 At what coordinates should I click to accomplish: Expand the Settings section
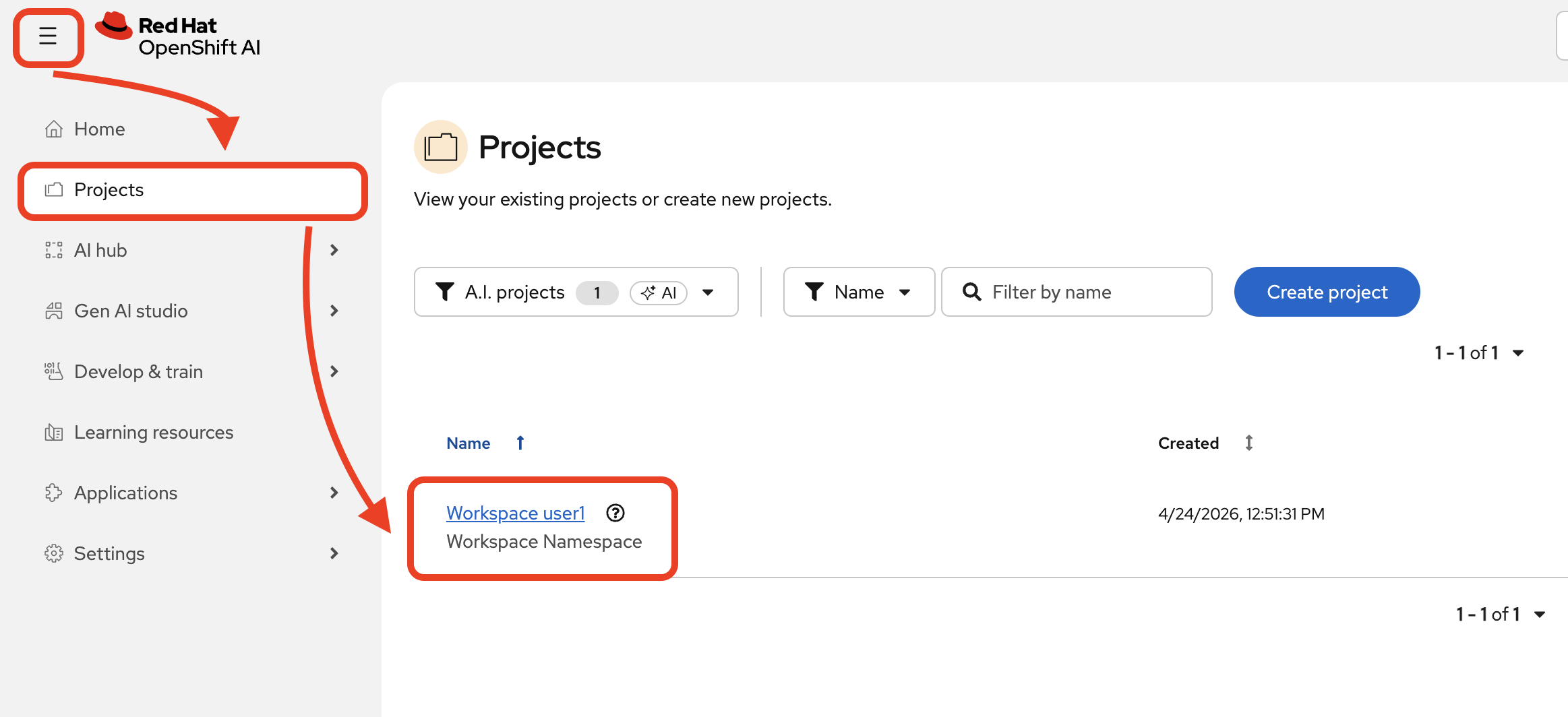pos(193,553)
